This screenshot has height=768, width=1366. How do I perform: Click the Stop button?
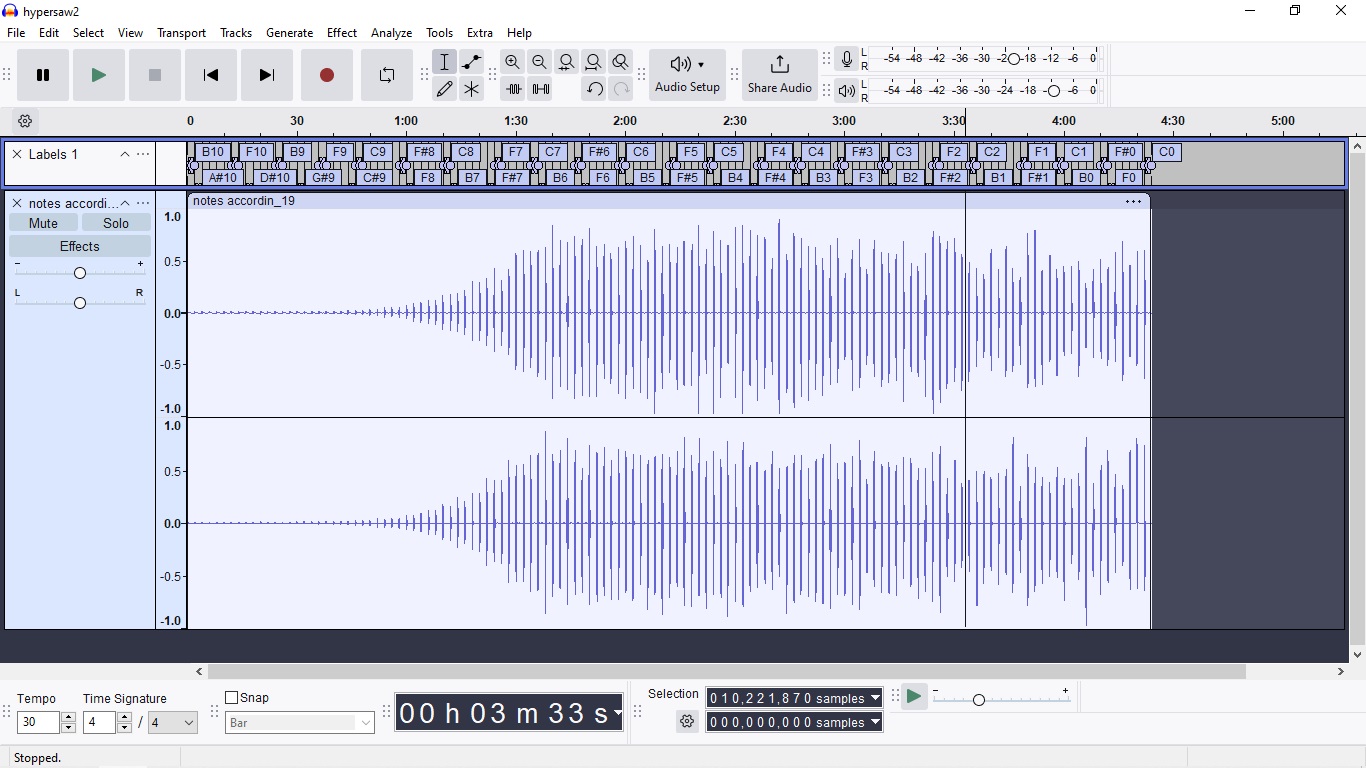[x=154, y=75]
